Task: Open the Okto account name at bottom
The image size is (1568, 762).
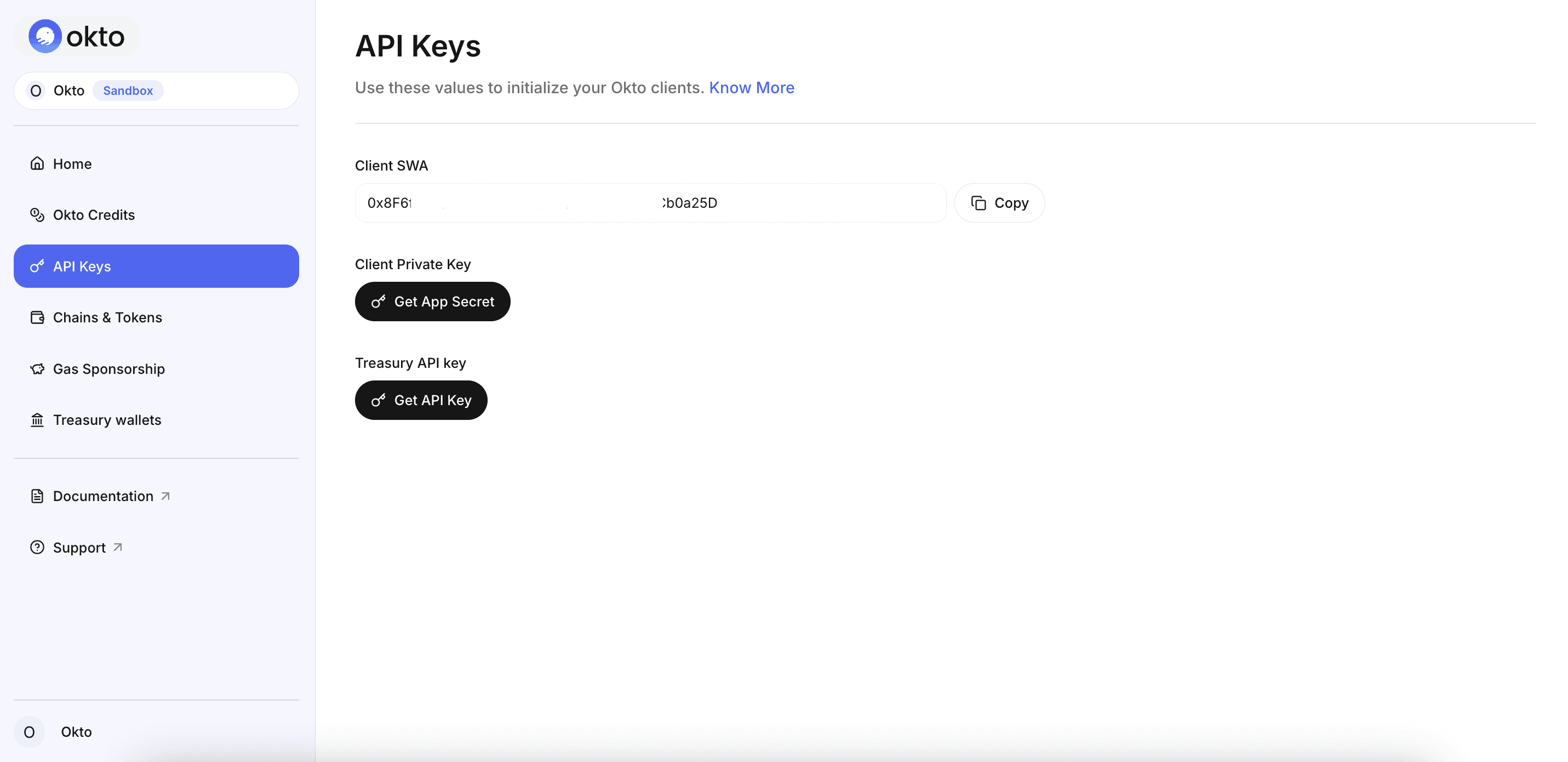Action: [x=76, y=731]
